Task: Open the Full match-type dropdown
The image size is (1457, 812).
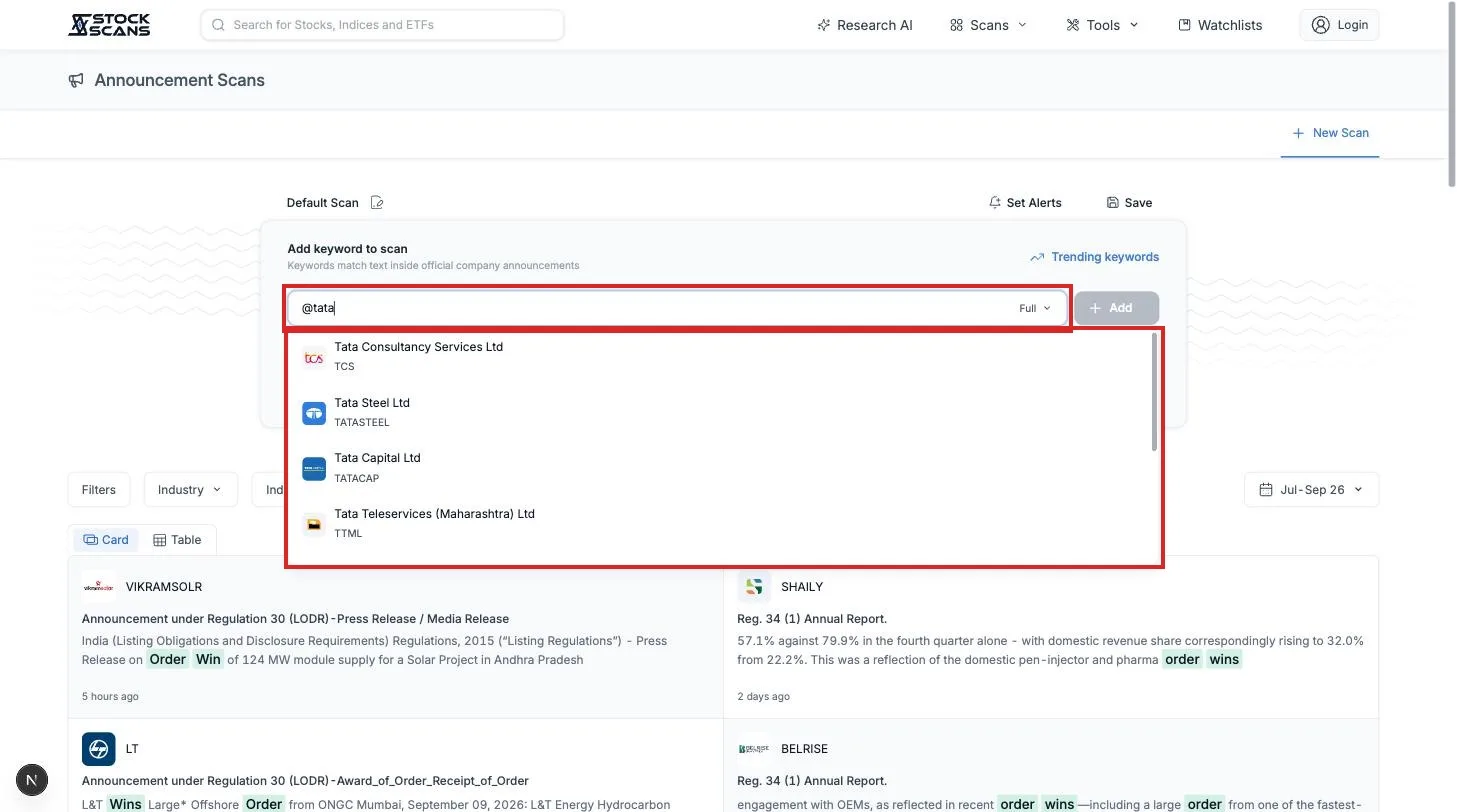Action: pos(1035,308)
